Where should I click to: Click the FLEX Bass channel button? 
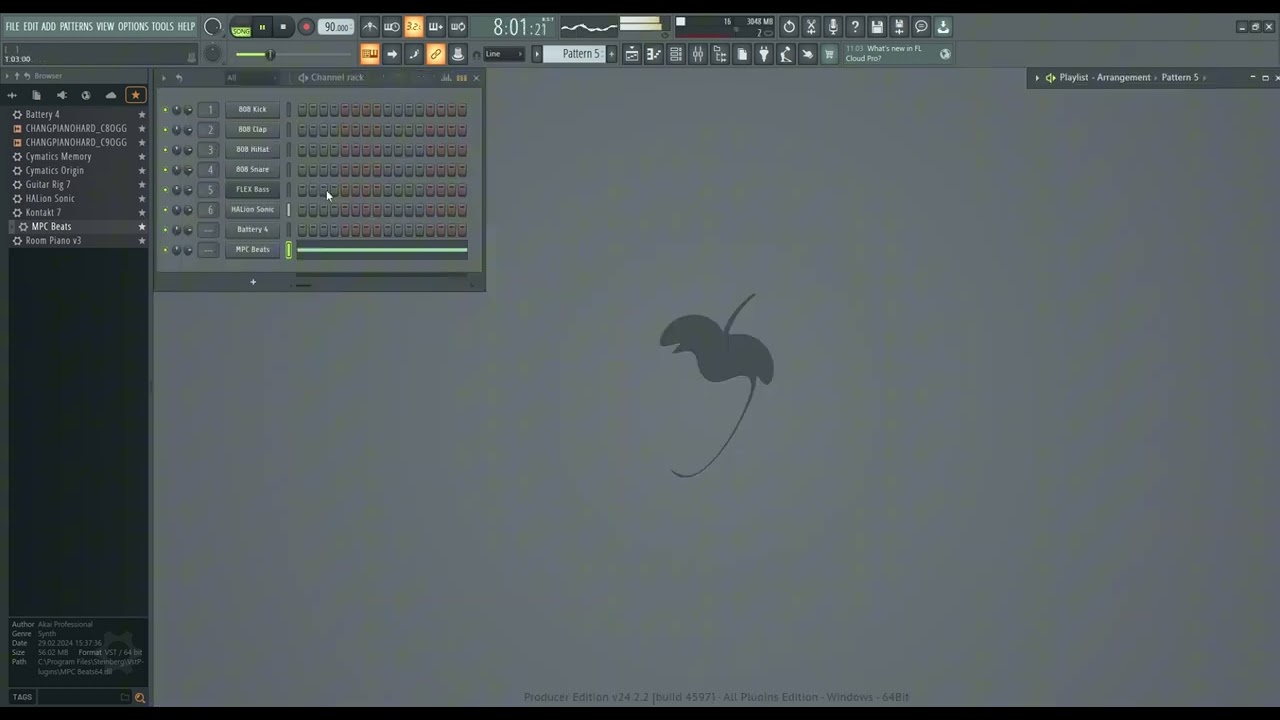[x=252, y=189]
